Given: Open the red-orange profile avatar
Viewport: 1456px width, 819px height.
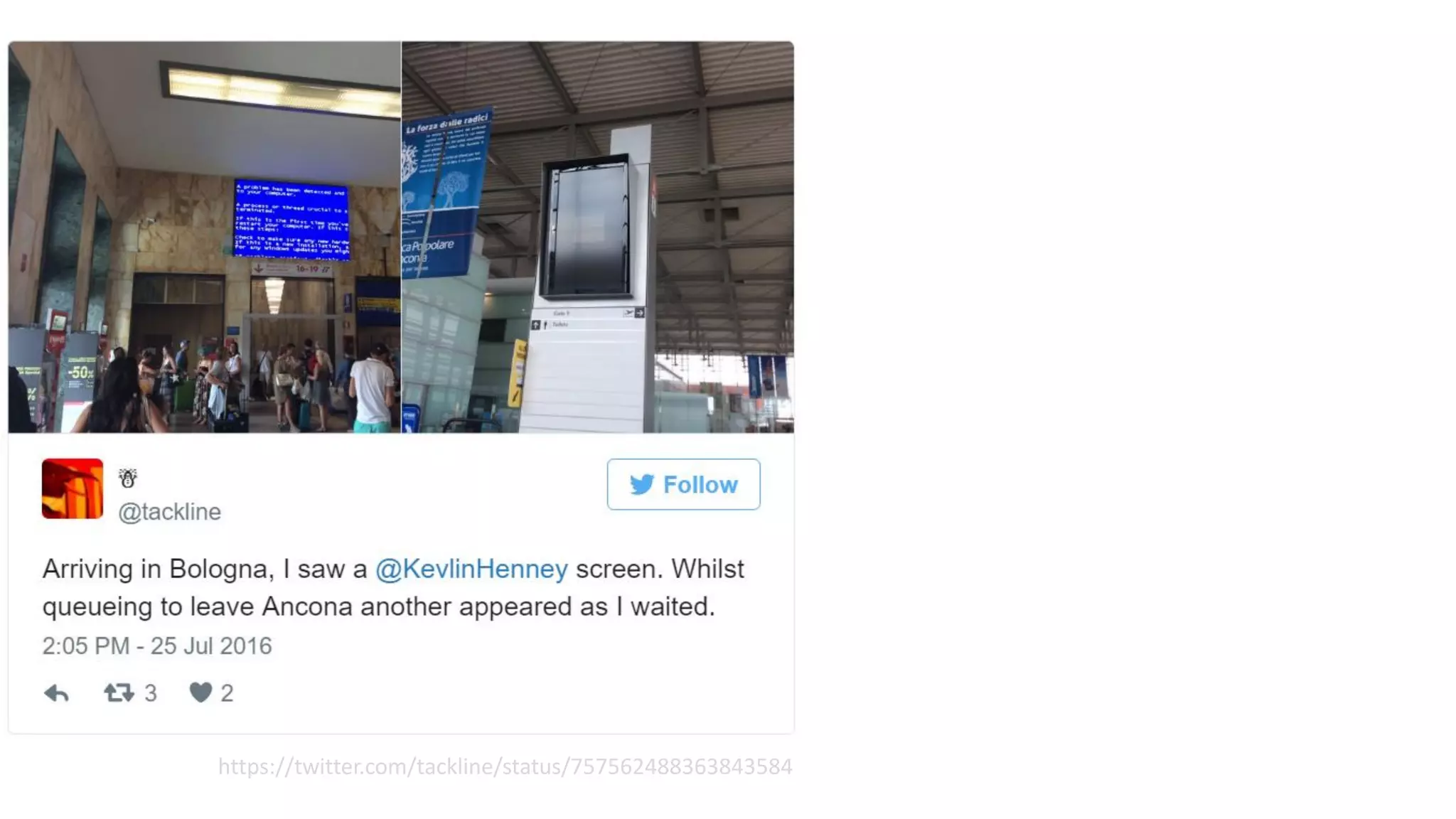Looking at the screenshot, I should point(73,488).
